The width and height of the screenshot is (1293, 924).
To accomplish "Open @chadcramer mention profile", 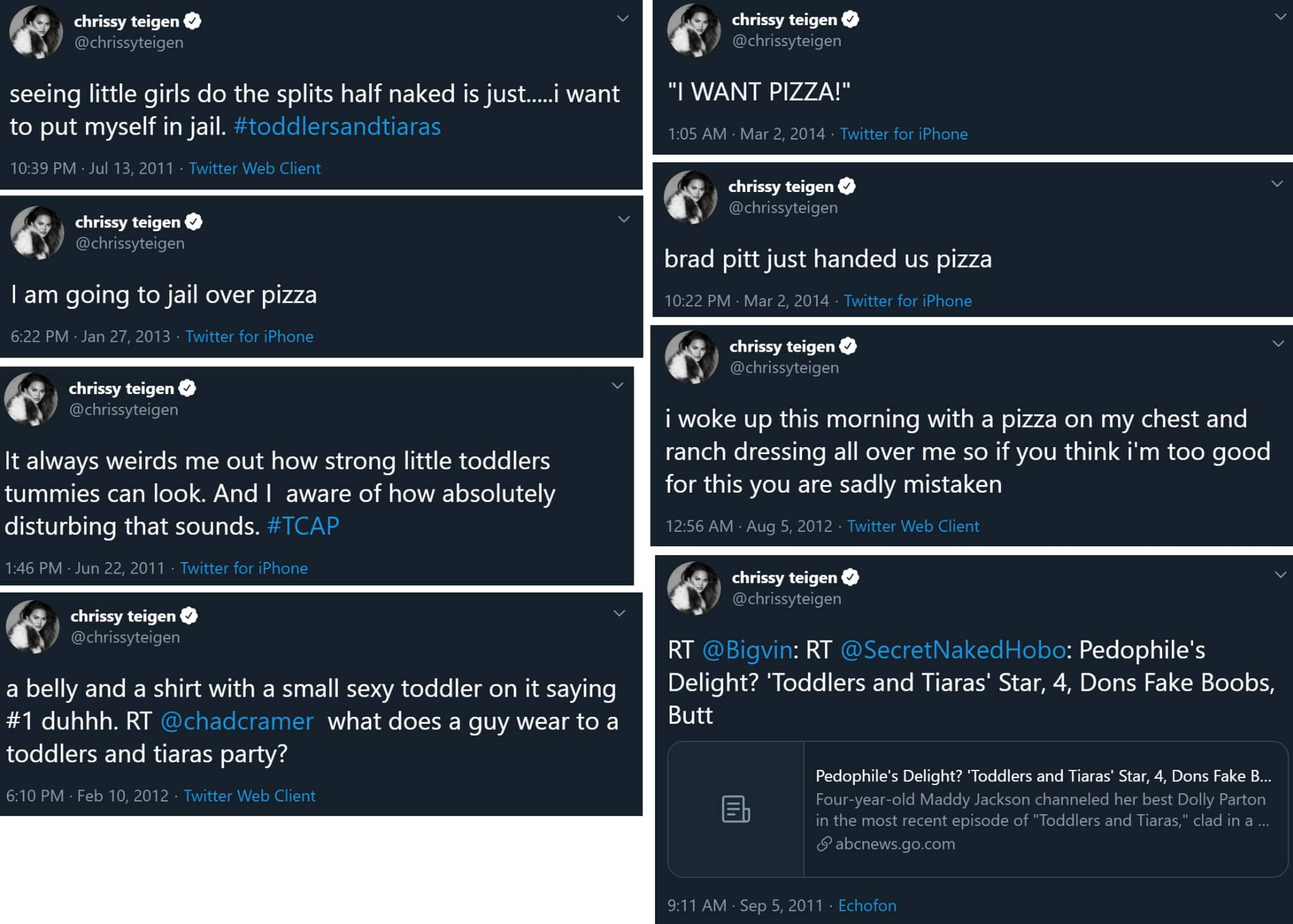I will (236, 721).
